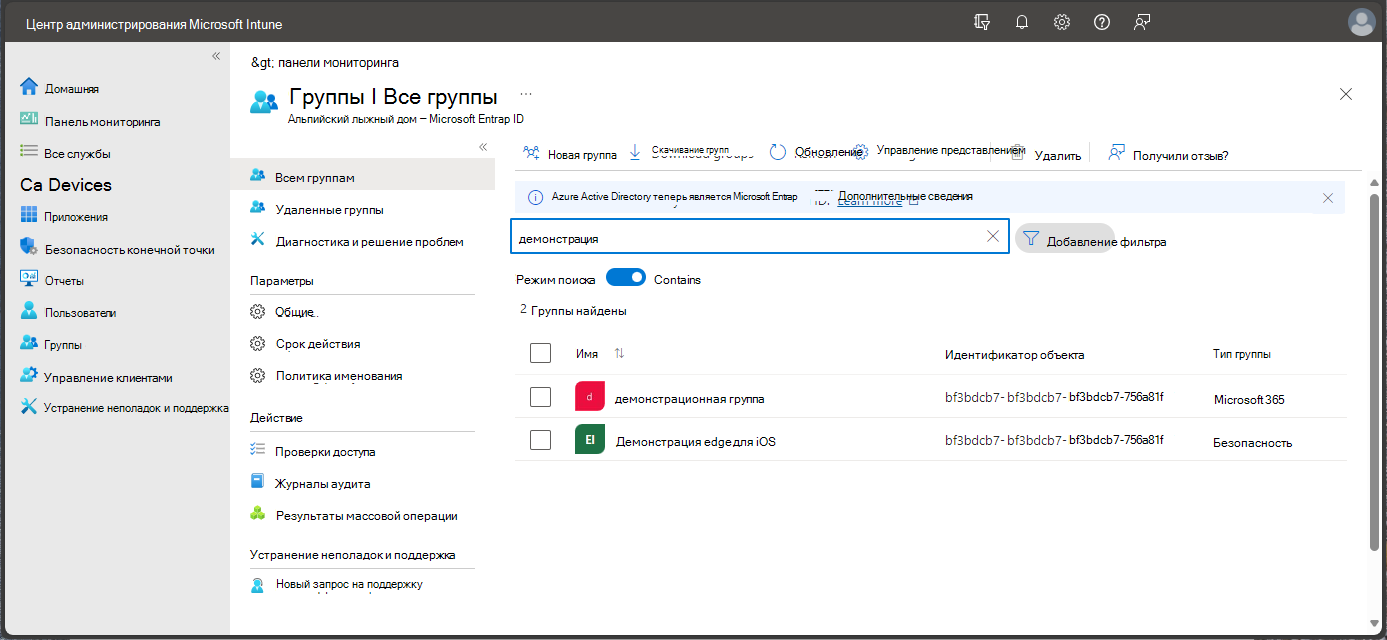This screenshot has width=1387, height=640.
Task: Click the red avatar of демонстрационная группа
Action: pyautogui.click(x=590, y=397)
